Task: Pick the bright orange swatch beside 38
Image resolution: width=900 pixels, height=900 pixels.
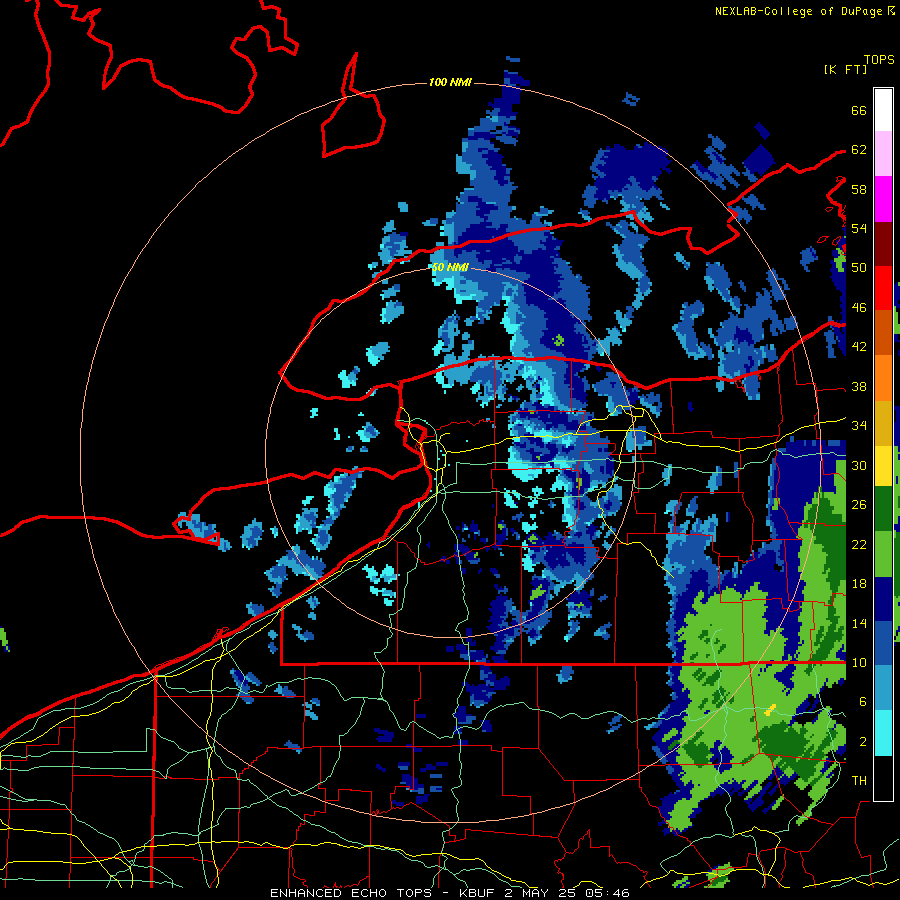Action: pyautogui.click(x=883, y=378)
